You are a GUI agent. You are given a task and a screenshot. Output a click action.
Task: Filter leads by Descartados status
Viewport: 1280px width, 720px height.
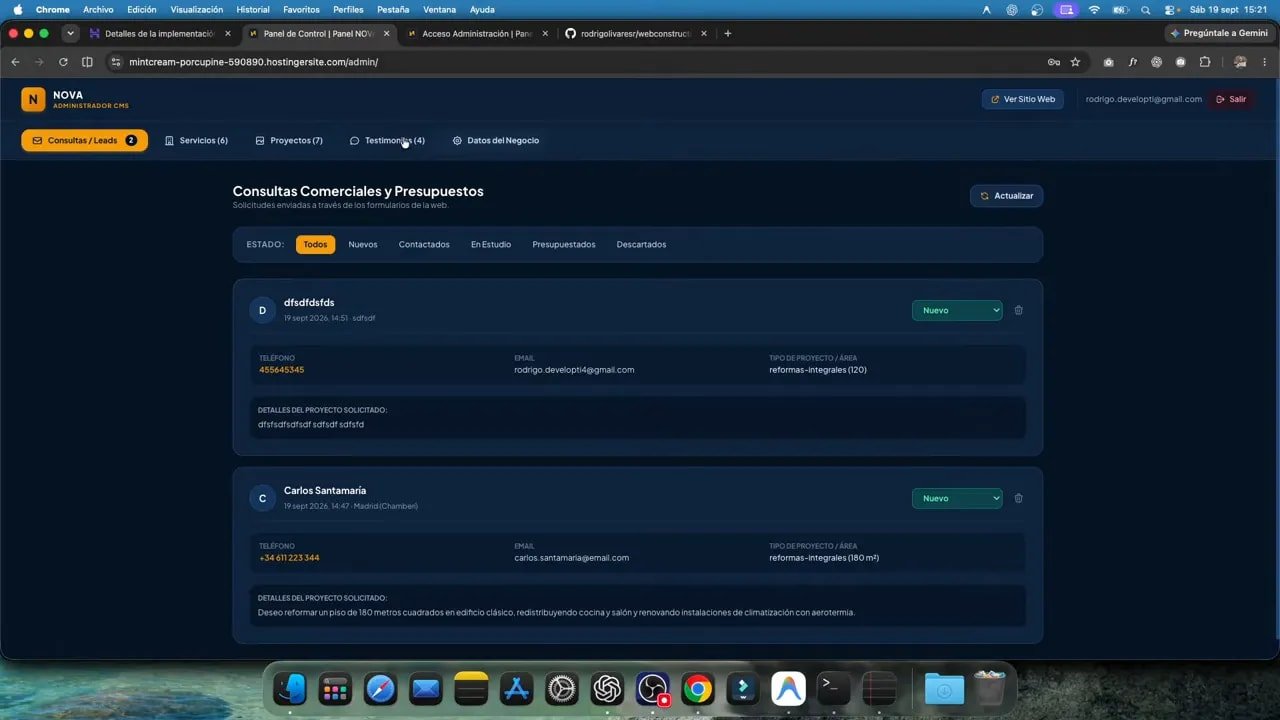coord(641,244)
